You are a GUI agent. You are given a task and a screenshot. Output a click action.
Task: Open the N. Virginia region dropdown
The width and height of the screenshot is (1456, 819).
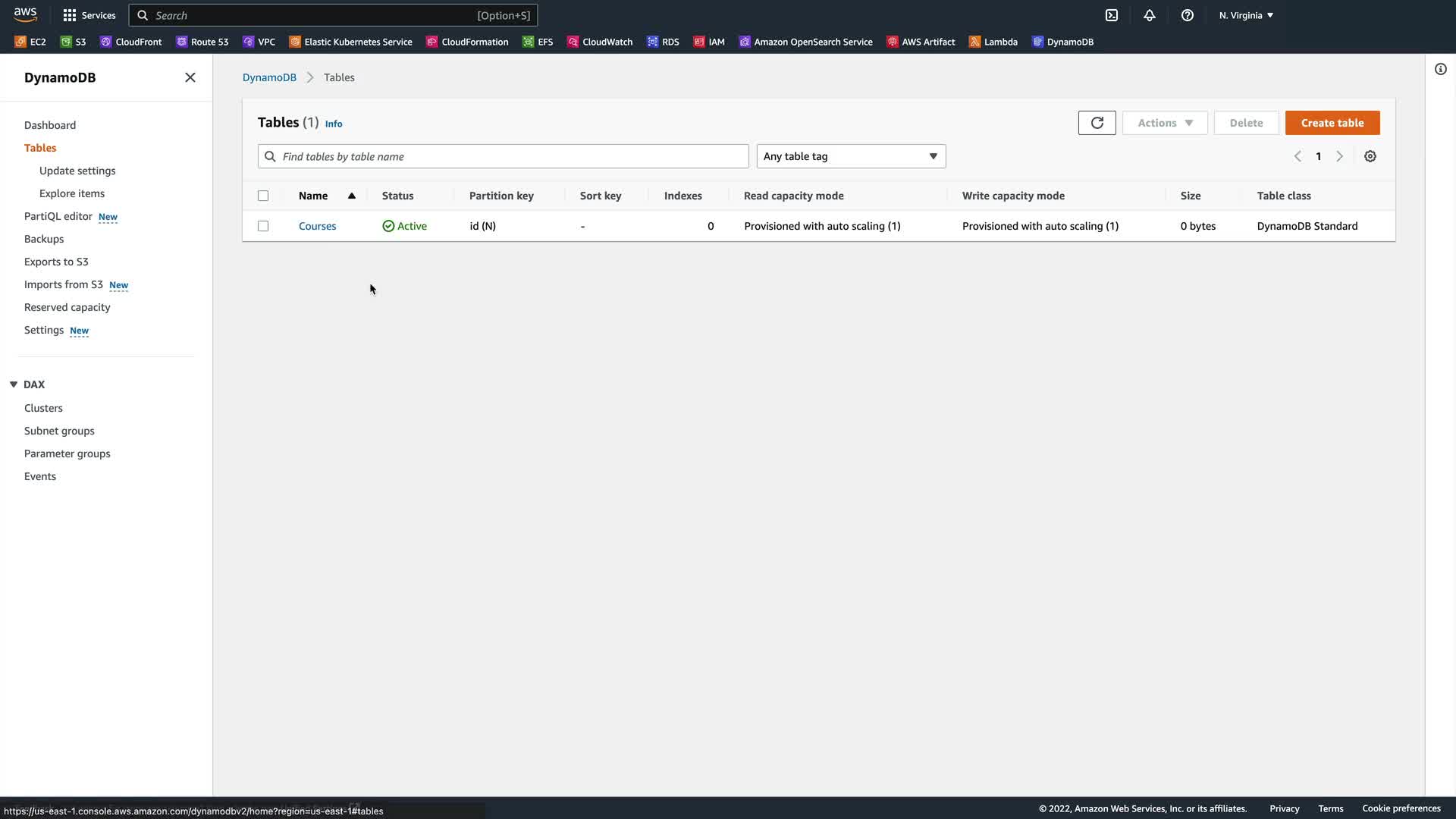(1246, 15)
